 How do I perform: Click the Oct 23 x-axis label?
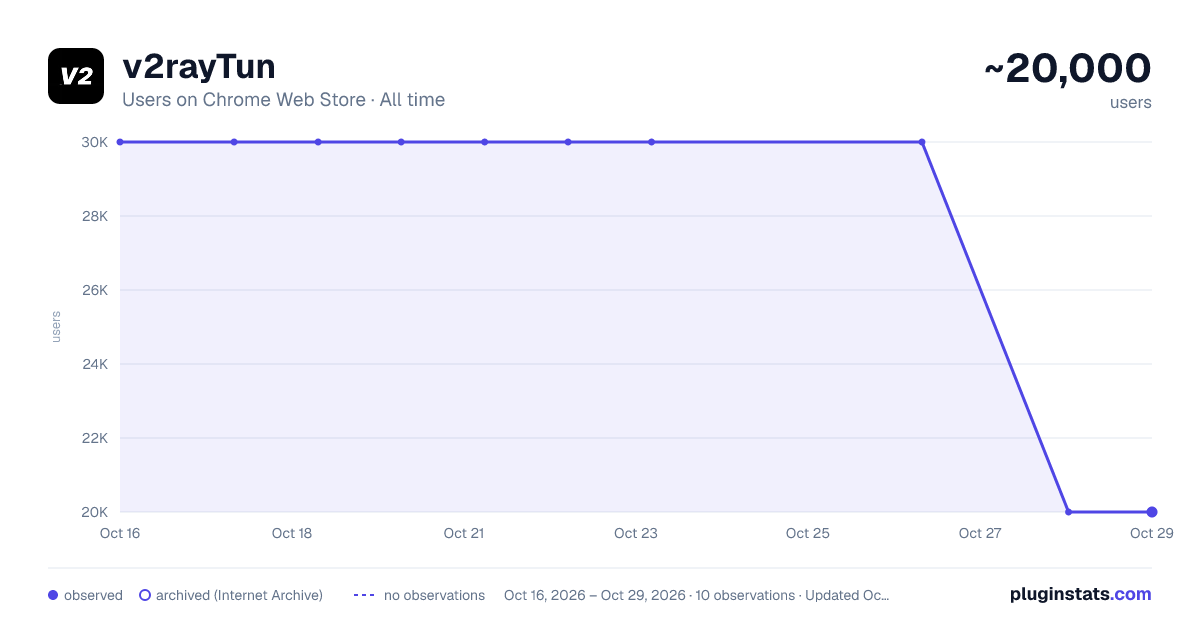click(x=636, y=533)
